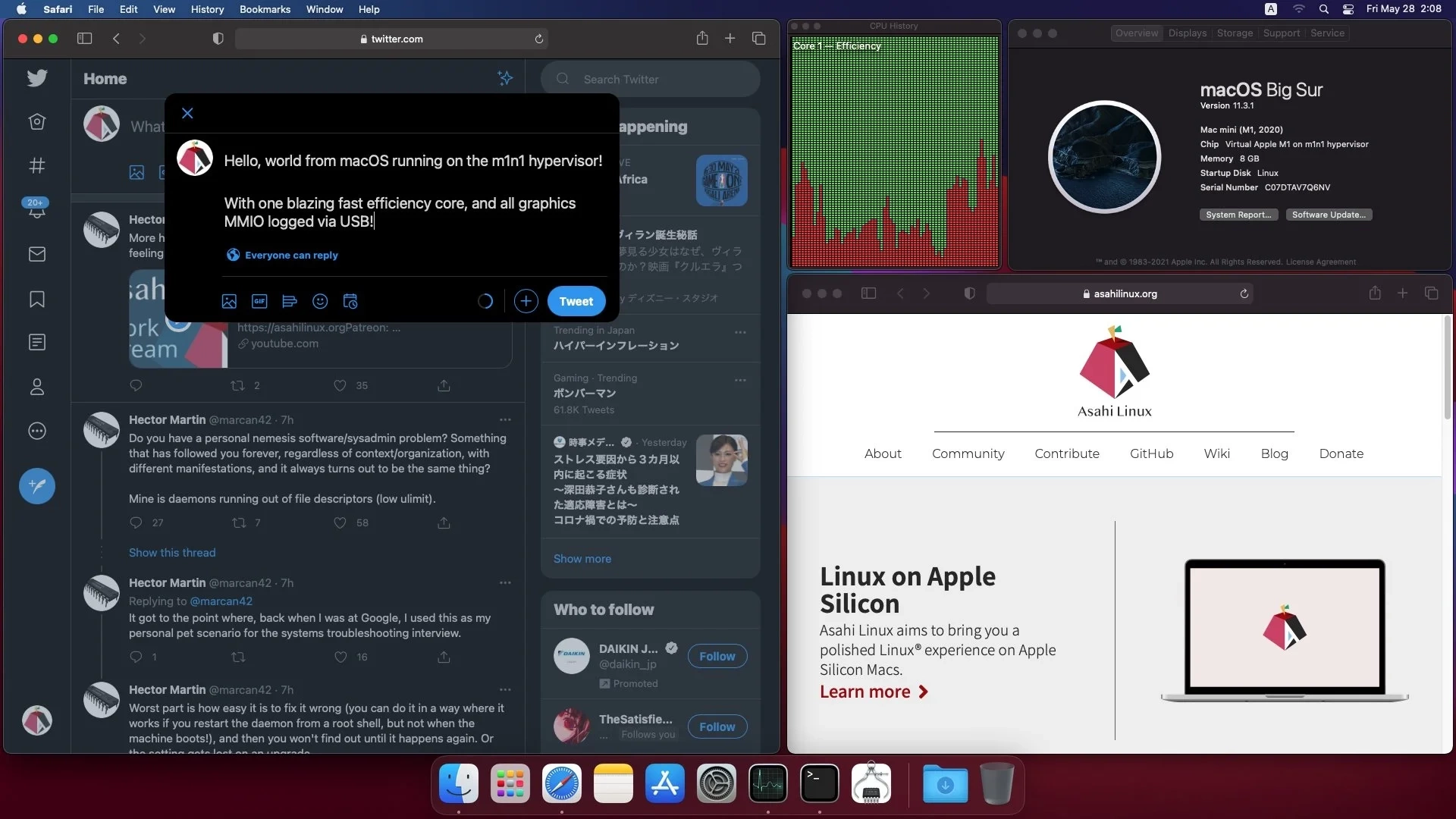Open About on Asahi Linux site
1456x819 pixels.
pos(883,453)
